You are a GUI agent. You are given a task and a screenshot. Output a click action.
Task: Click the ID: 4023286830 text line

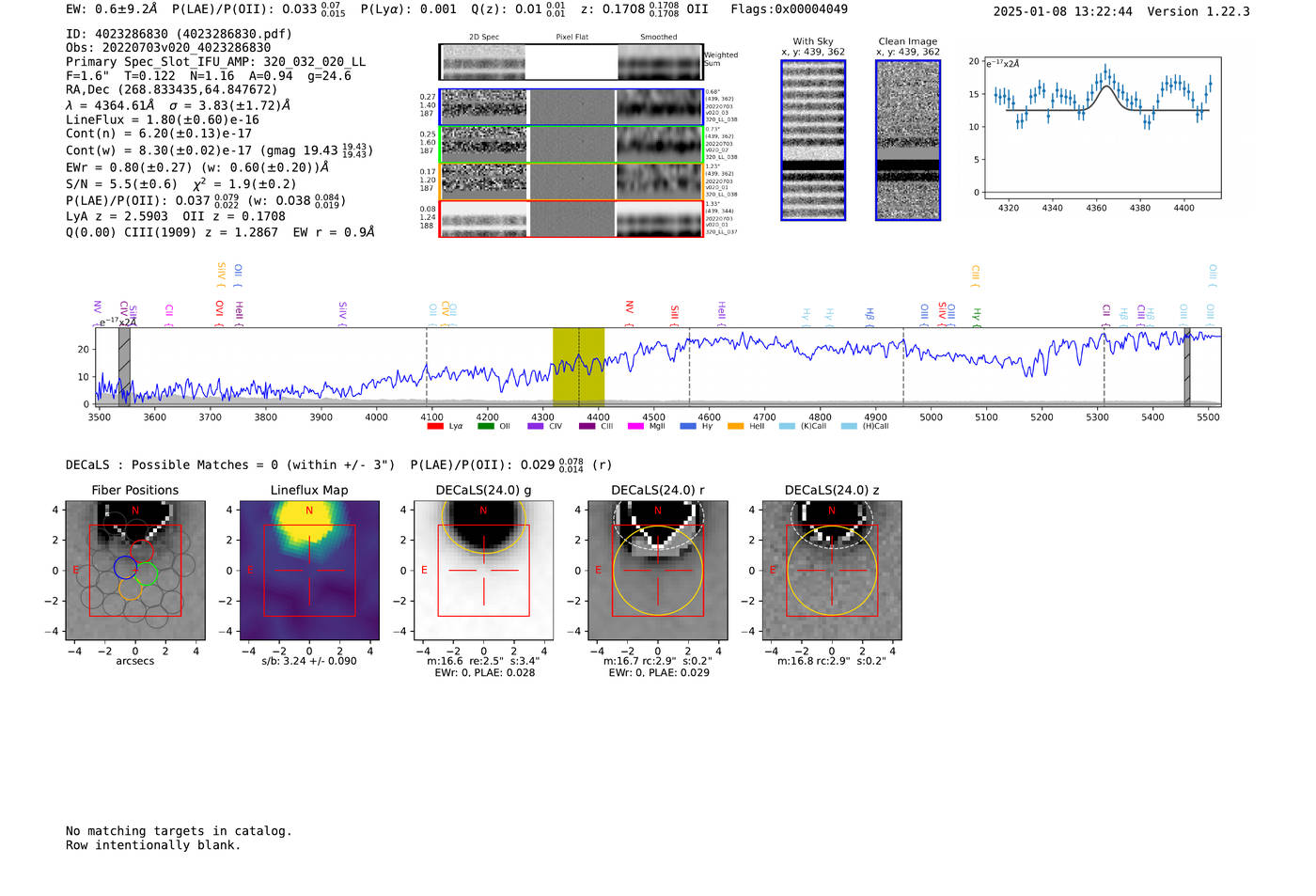click(x=179, y=34)
